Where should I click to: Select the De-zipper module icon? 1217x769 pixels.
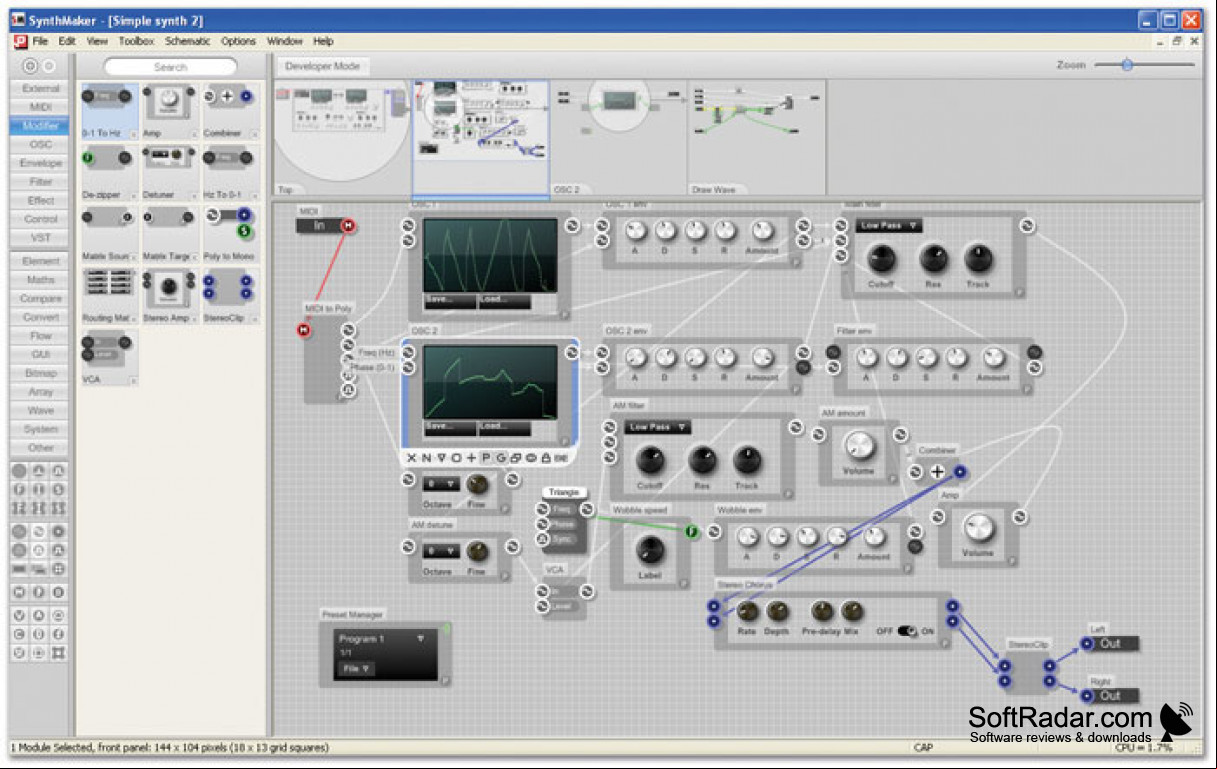pos(107,159)
